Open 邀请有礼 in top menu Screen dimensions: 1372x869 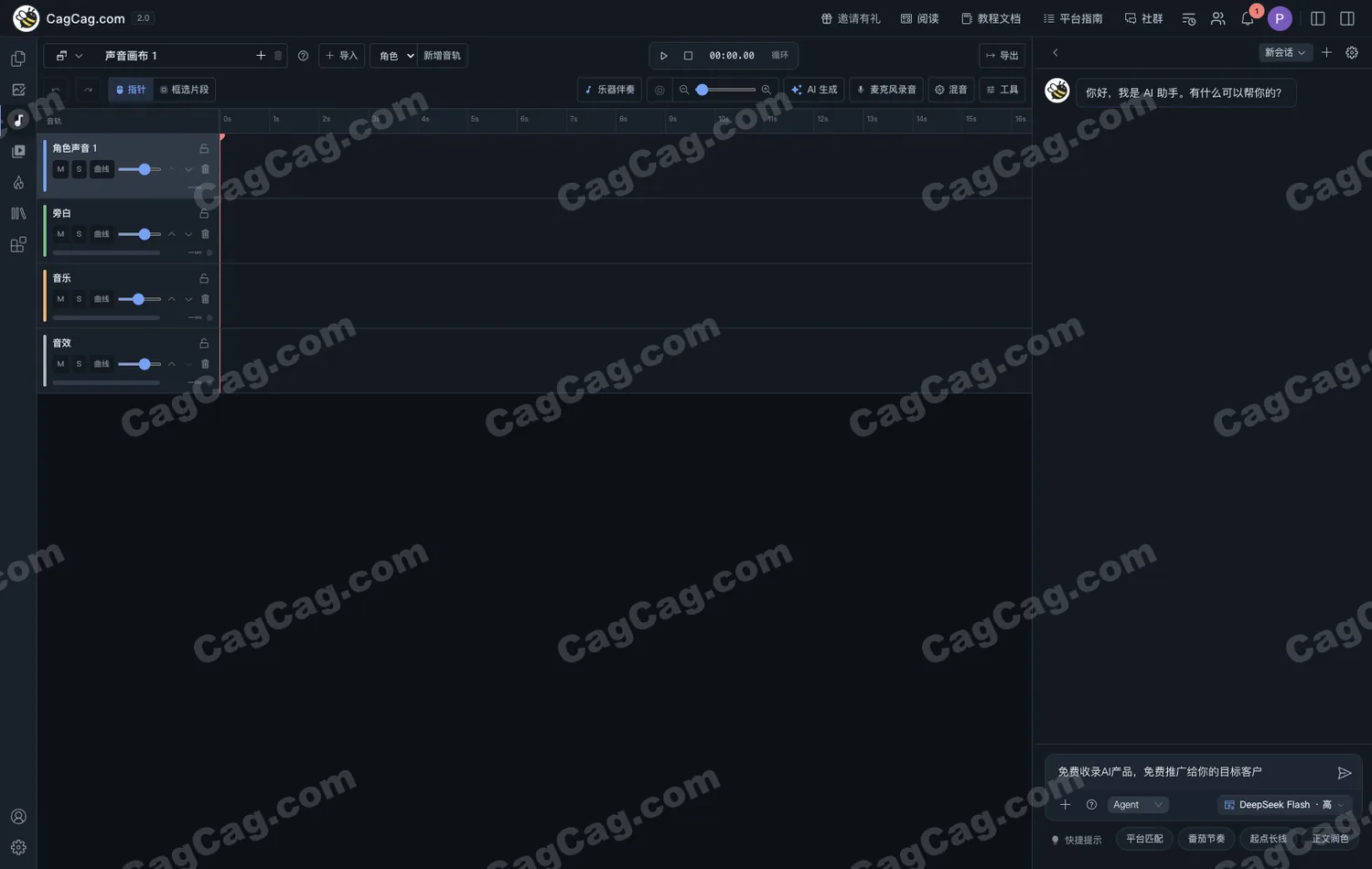tap(851, 18)
